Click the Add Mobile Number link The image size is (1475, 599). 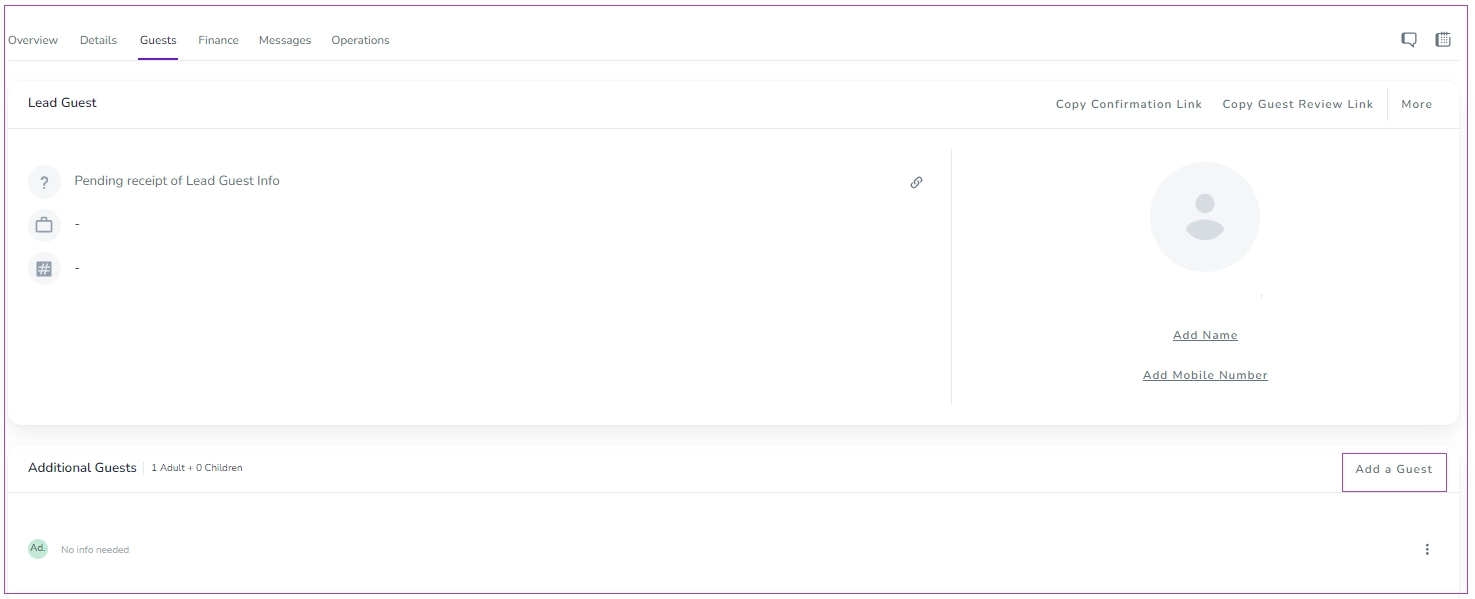(x=1205, y=375)
